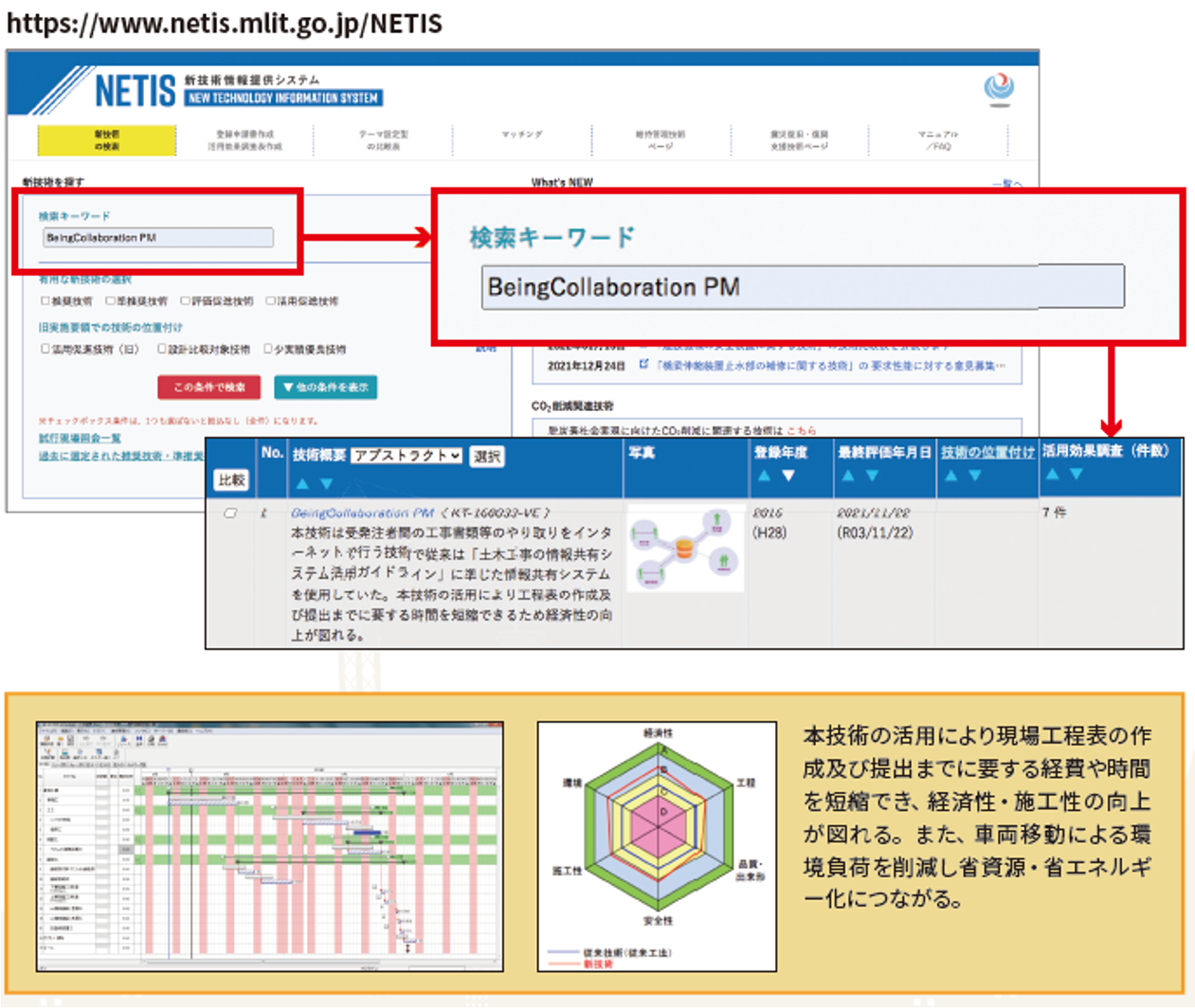The height and width of the screenshot is (1008, 1195).
Task: Tick the compare checkbox for BeingCollaboration PM row
Action: [x=230, y=513]
